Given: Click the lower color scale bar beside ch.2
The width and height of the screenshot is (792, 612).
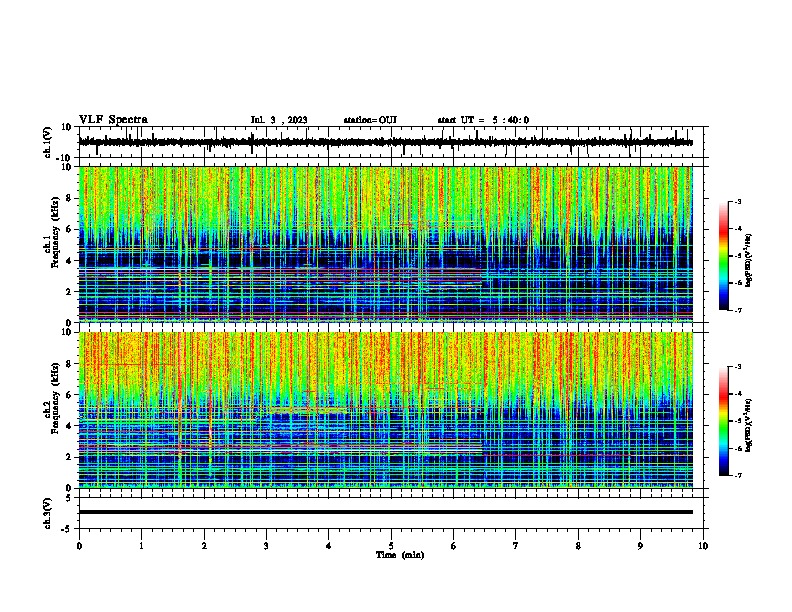Looking at the screenshot, I should [724, 421].
